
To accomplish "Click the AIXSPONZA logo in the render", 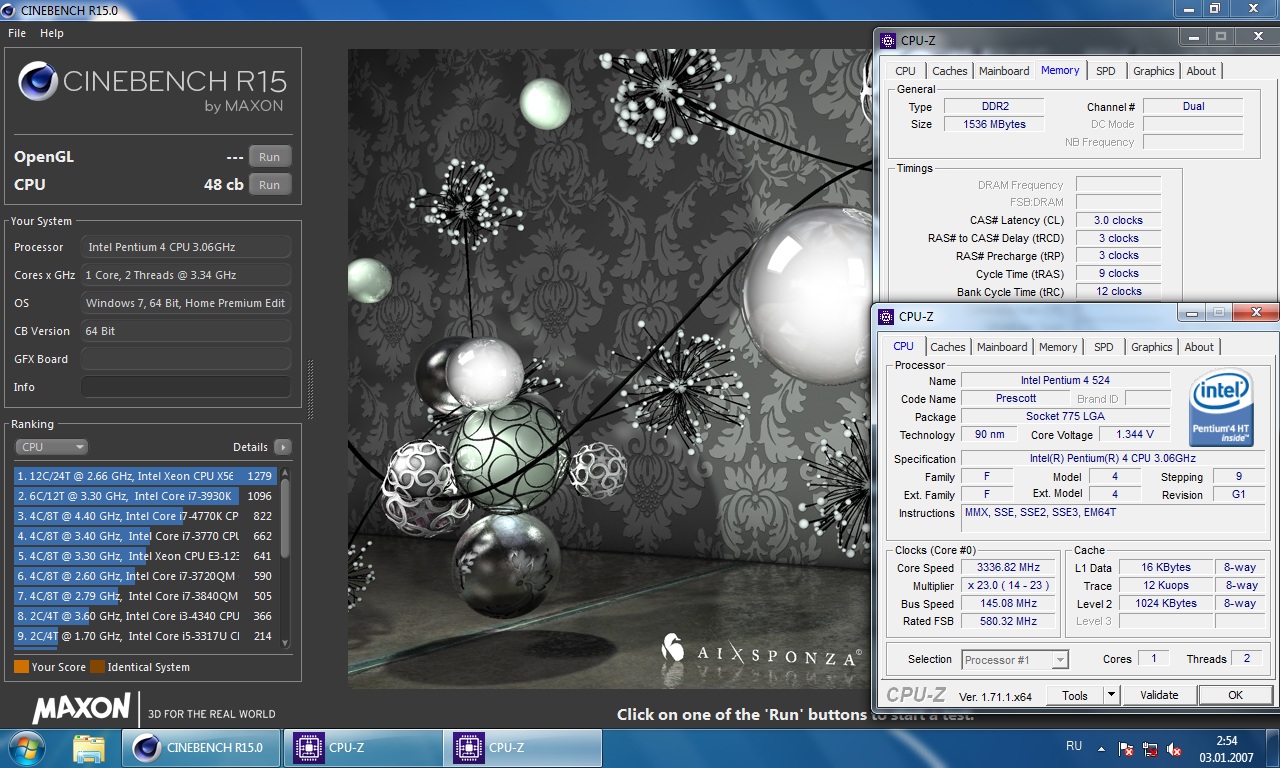I will click(x=760, y=652).
